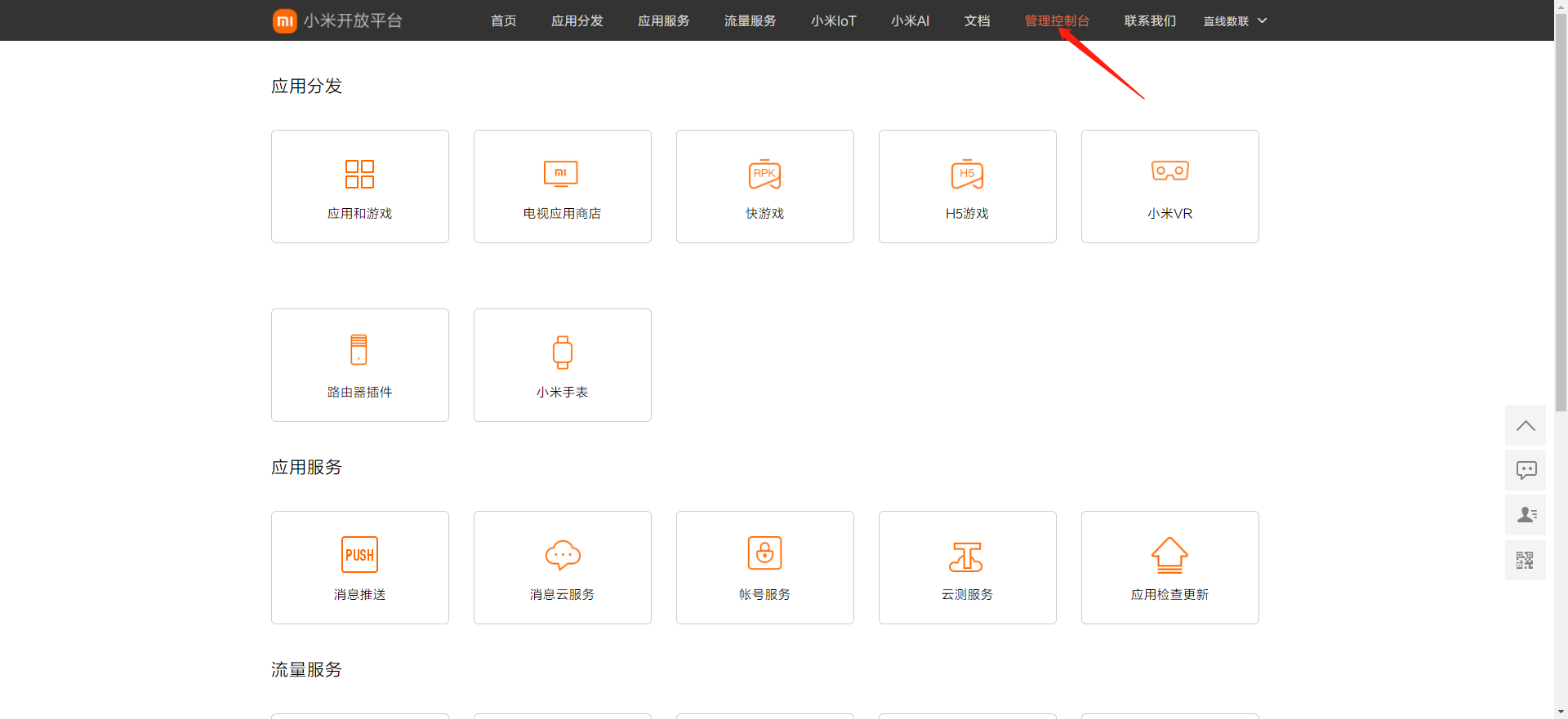
Task: Select the 消息云服务 chat cloud icon
Action: (563, 555)
